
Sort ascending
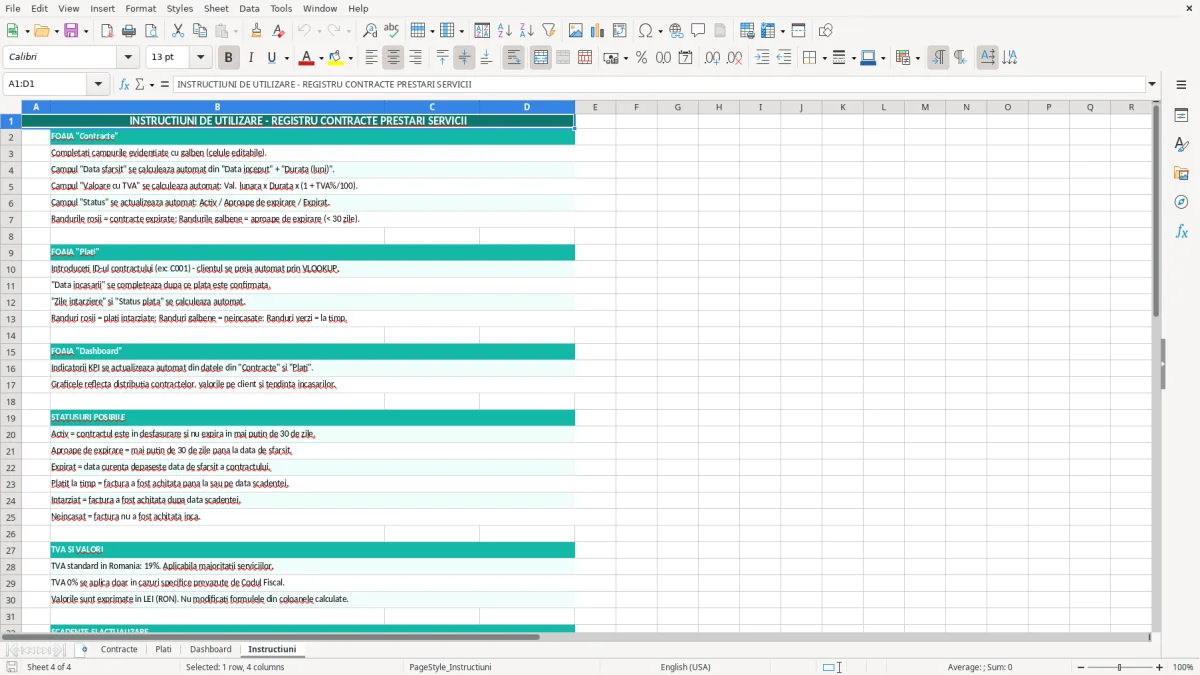coord(505,31)
